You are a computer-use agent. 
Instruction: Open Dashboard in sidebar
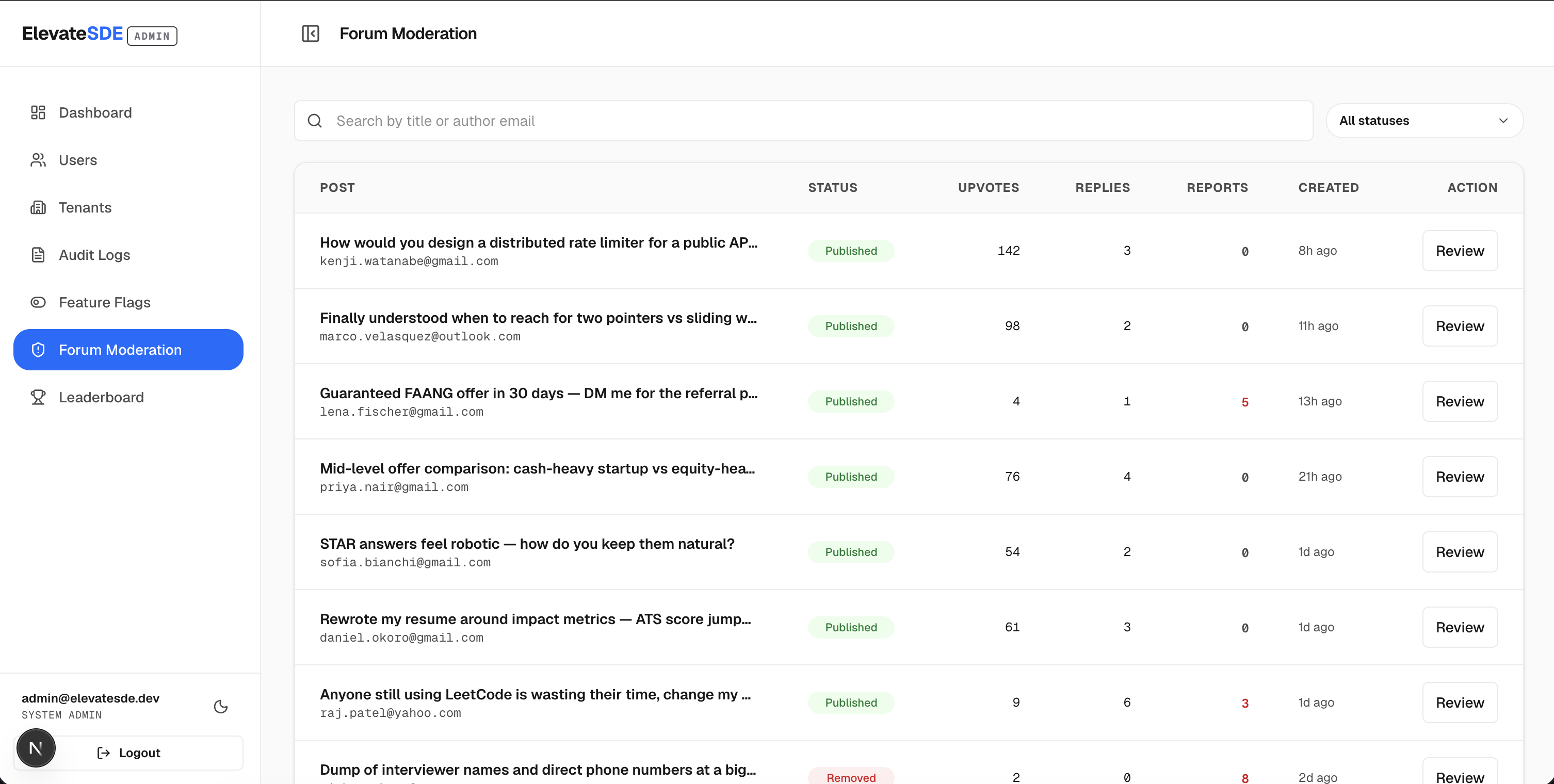(128, 112)
